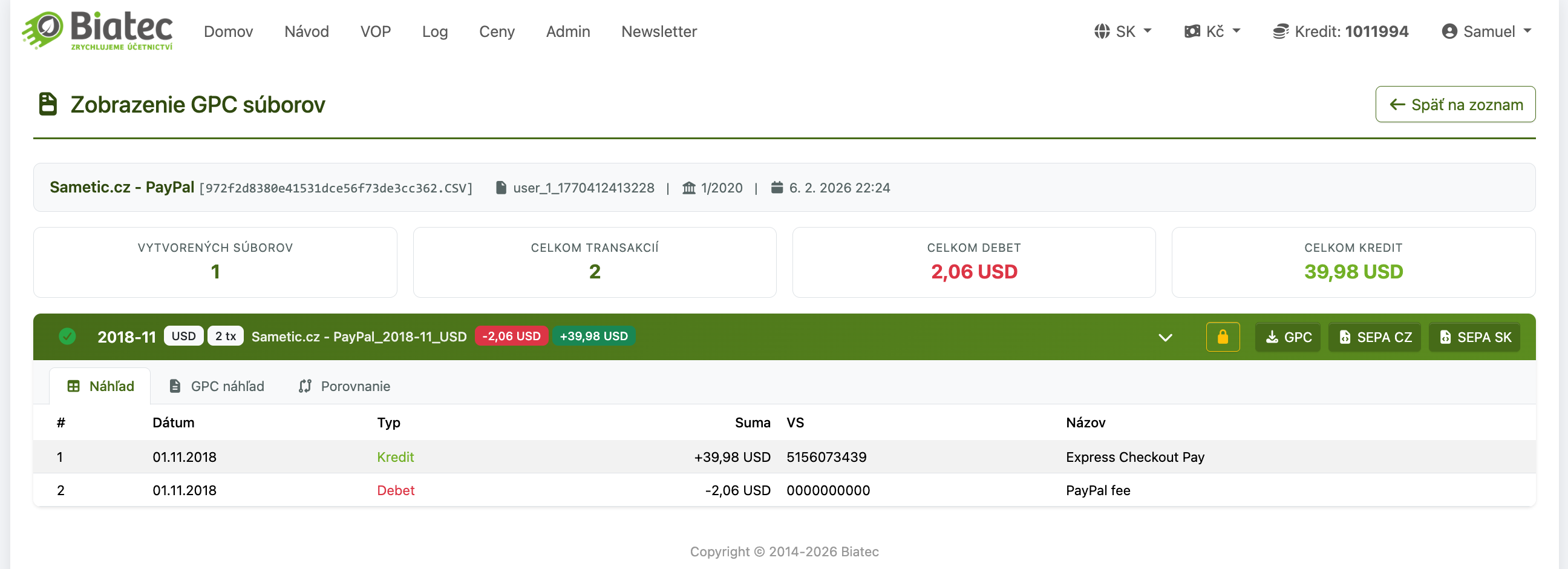1568x569 pixels.
Task: Export as SEPA CZ file
Action: (1374, 337)
